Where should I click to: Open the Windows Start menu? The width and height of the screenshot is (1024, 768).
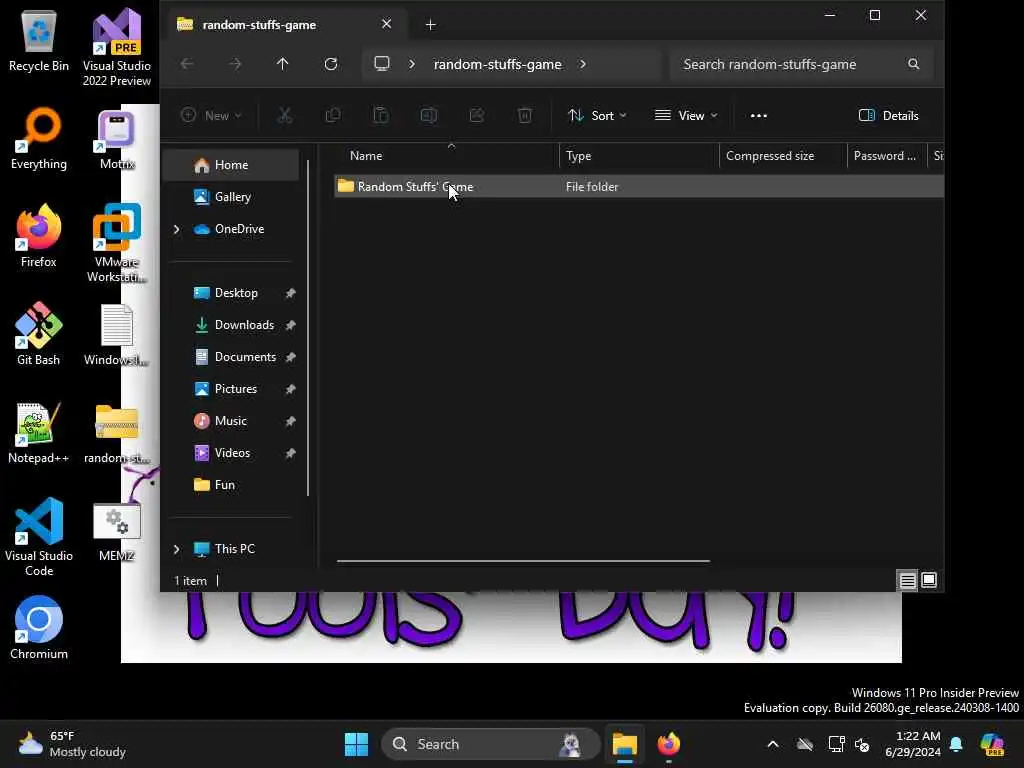[356, 744]
